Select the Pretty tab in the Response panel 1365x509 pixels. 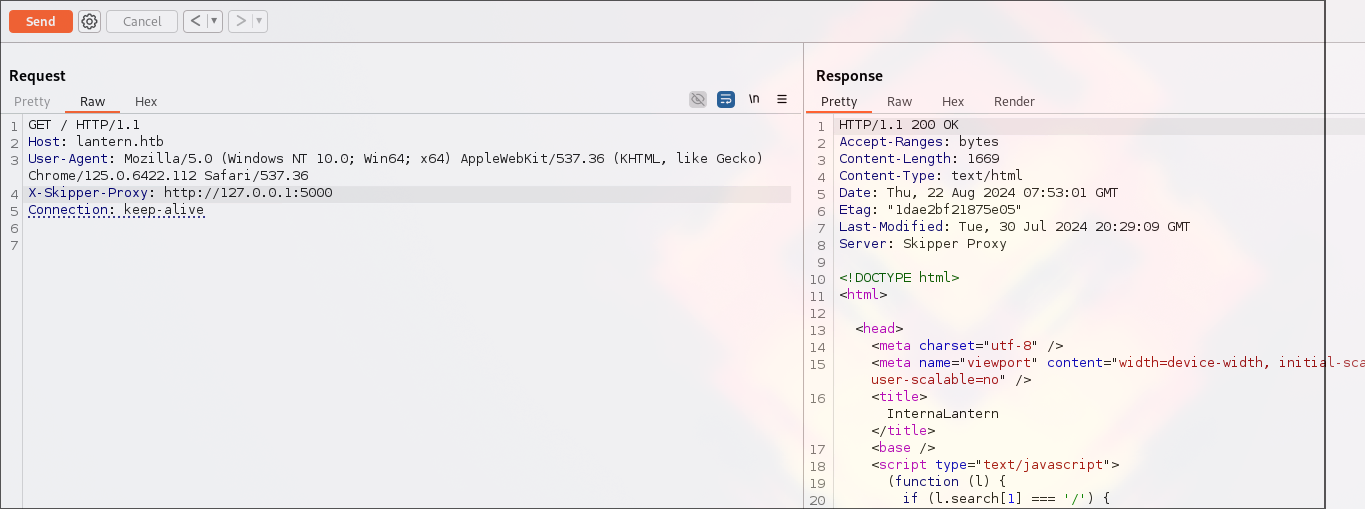tap(839, 101)
